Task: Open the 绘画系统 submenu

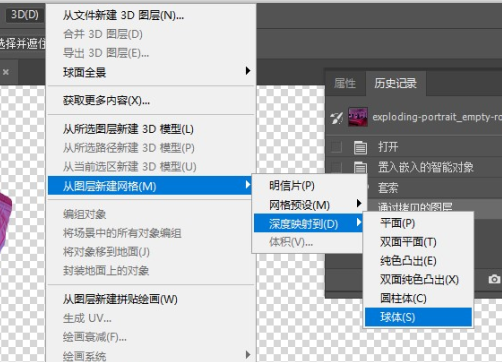Action: pos(151,356)
